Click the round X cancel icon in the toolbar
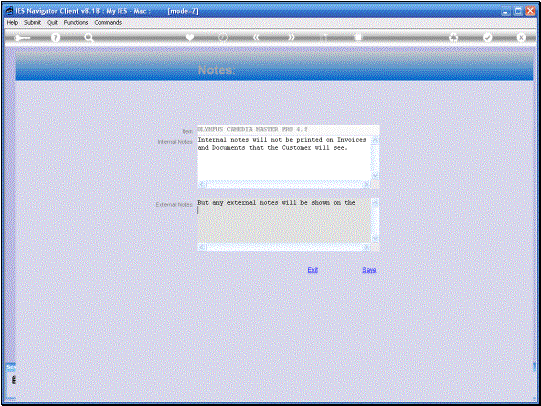 coord(521,38)
